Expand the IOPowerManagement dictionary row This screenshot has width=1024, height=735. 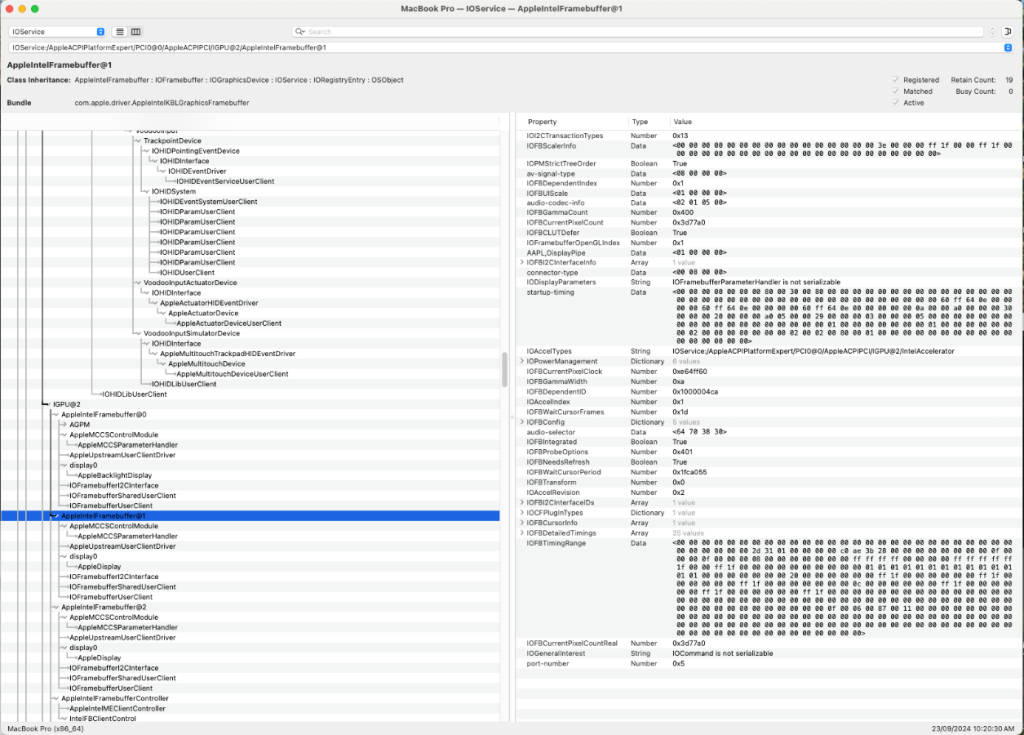[522, 361]
